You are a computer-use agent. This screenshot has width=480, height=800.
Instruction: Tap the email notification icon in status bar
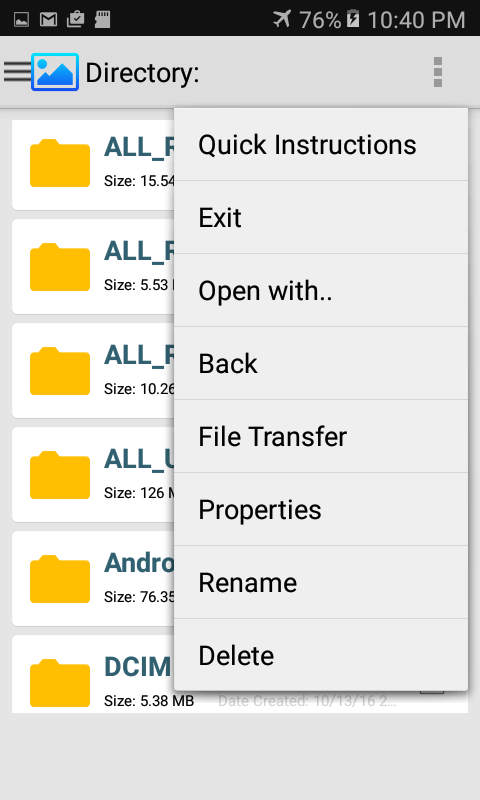[x=48, y=19]
